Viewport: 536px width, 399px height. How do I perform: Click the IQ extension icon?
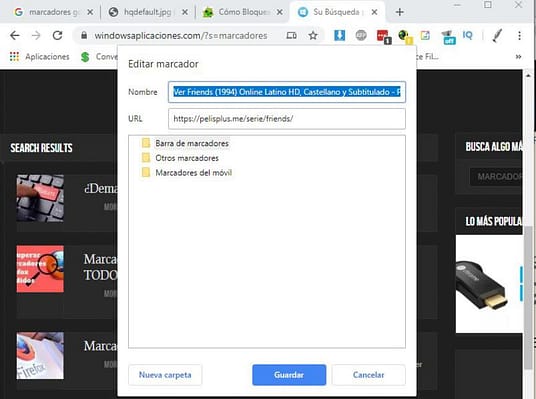tap(467, 35)
